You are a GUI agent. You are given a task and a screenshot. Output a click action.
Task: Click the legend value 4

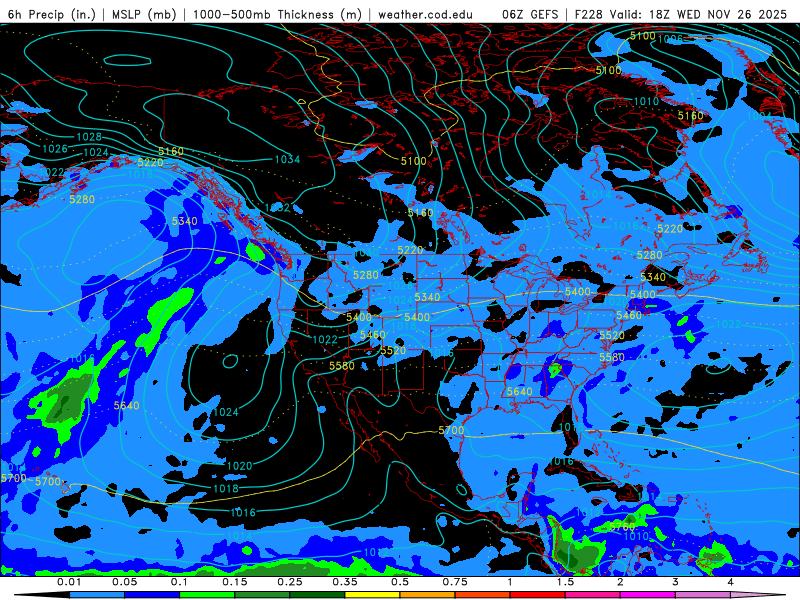point(730,582)
